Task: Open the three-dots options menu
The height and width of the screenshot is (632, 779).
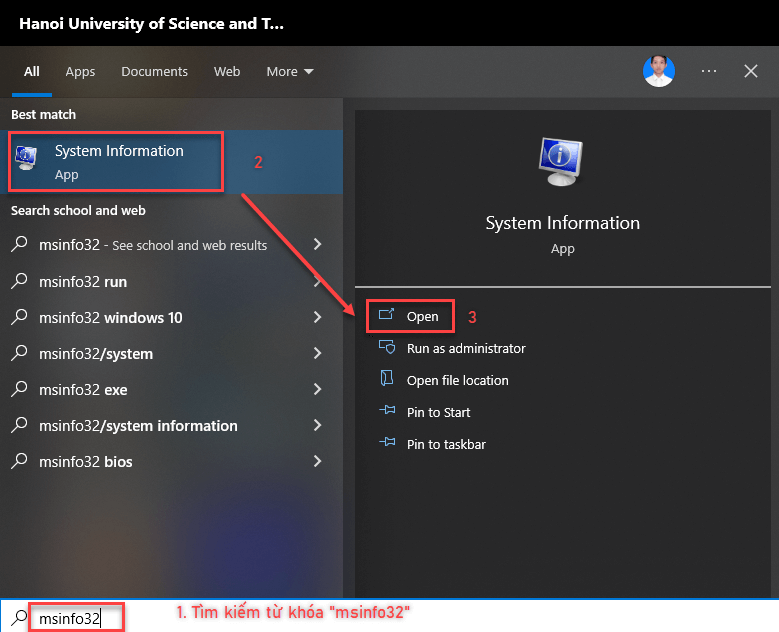Action: [x=709, y=71]
